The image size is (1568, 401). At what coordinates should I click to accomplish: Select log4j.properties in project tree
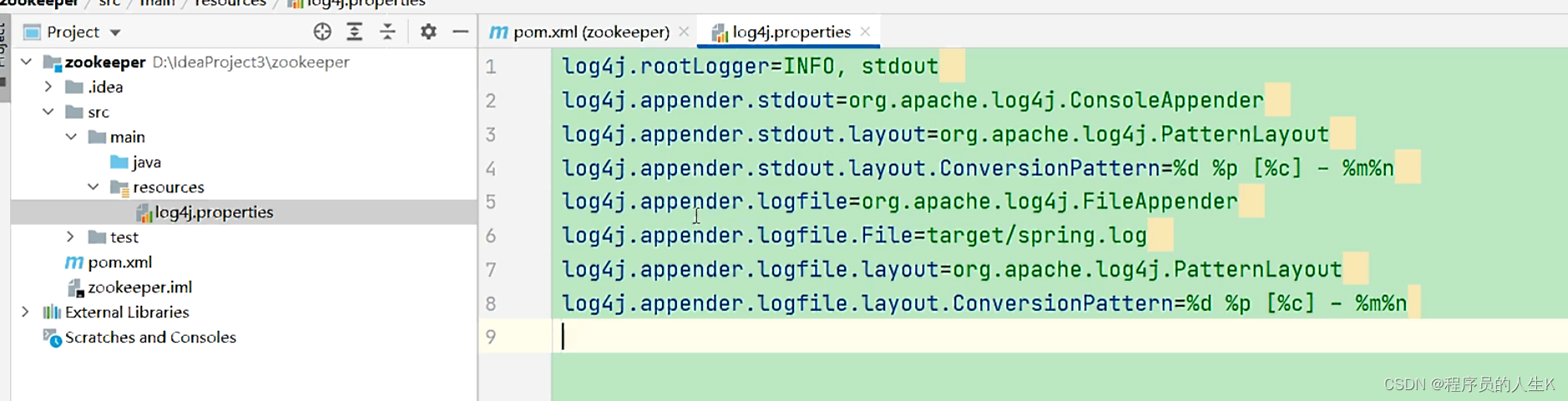tap(213, 212)
